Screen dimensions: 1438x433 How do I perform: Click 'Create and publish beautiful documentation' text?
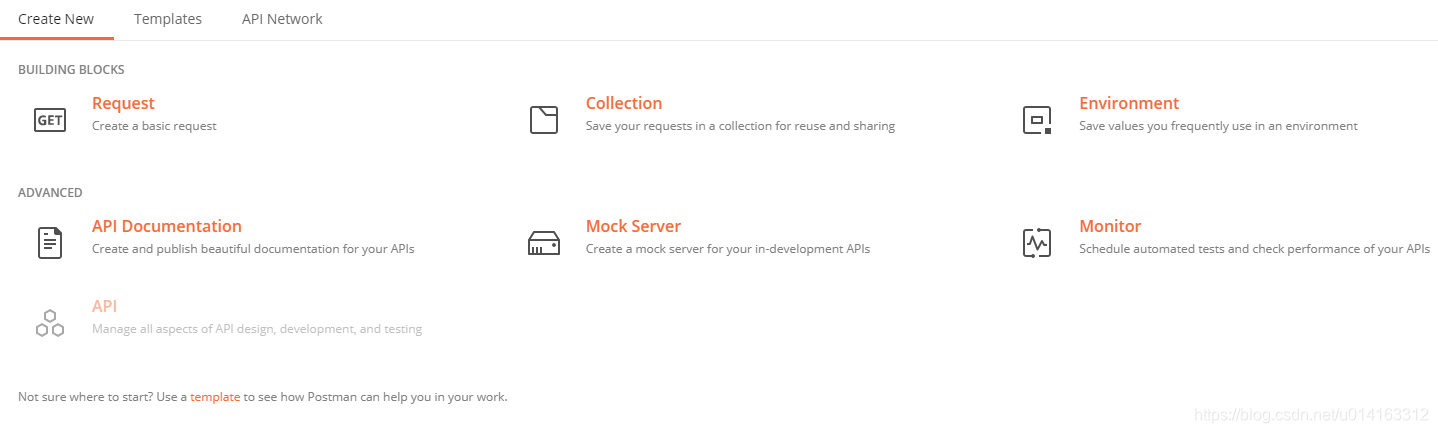(253, 249)
